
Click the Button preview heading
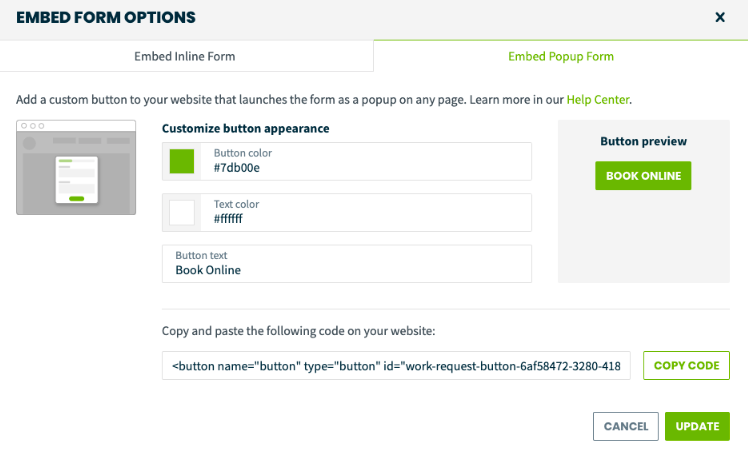click(x=644, y=141)
